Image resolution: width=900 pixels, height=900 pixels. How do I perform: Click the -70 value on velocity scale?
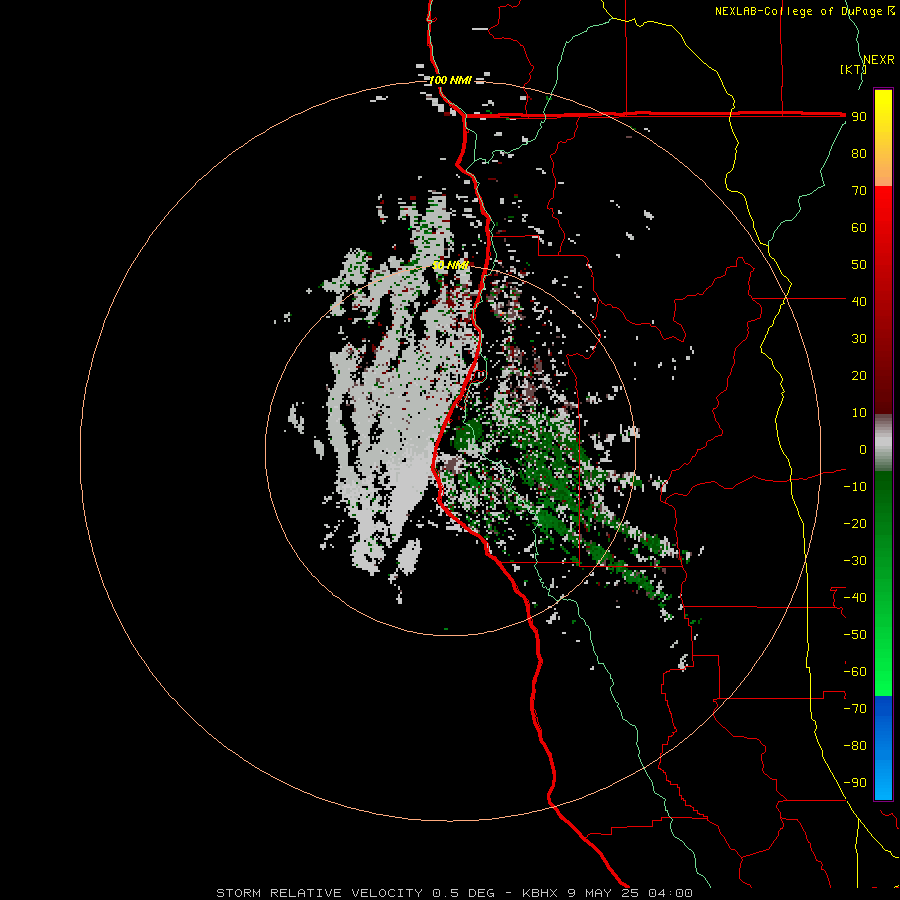click(855, 708)
